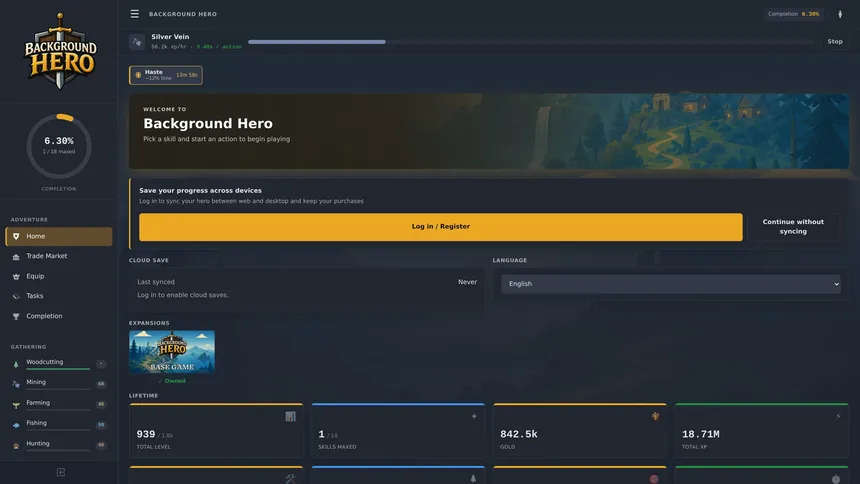Click the Mining pickaxe icon in sidebar
This screenshot has width=860, height=484.
[x=16, y=384]
